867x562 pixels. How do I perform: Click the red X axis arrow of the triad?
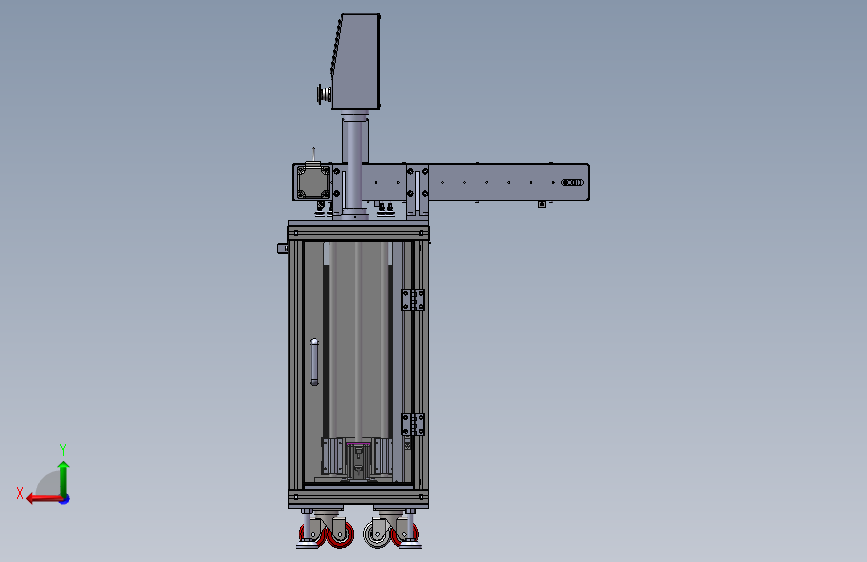(44, 499)
